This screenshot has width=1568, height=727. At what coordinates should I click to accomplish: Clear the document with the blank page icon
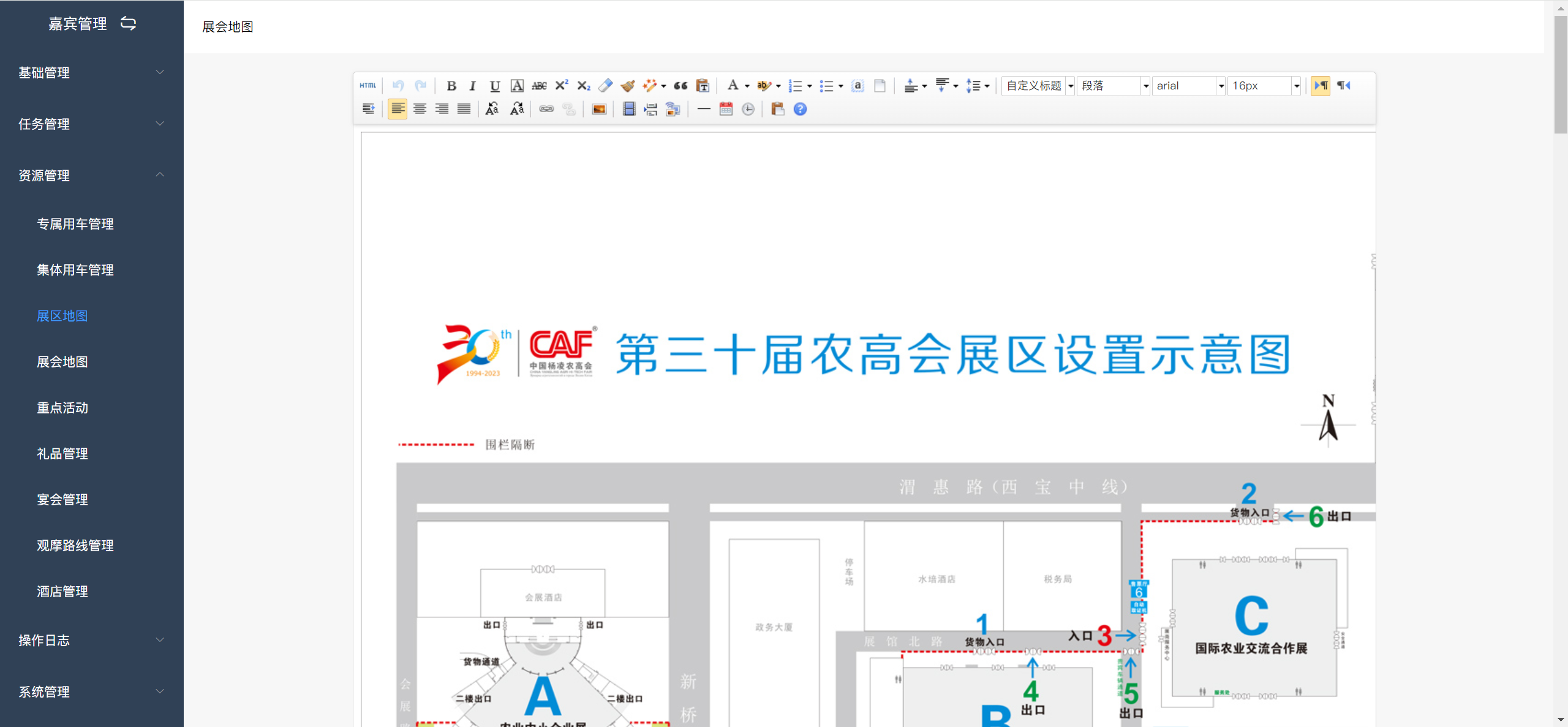click(x=880, y=86)
